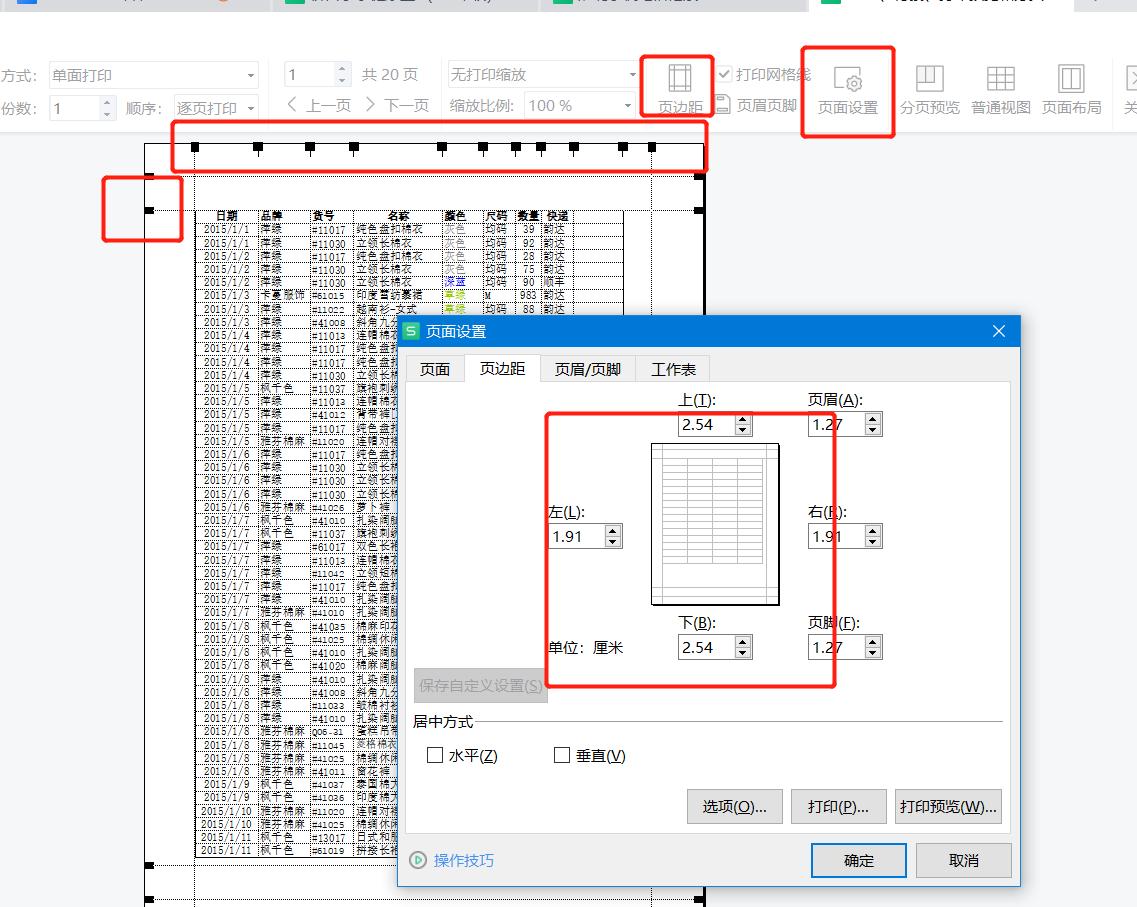Uncheck 打印网格线 print gridlines
1137x907 pixels.
pos(723,72)
